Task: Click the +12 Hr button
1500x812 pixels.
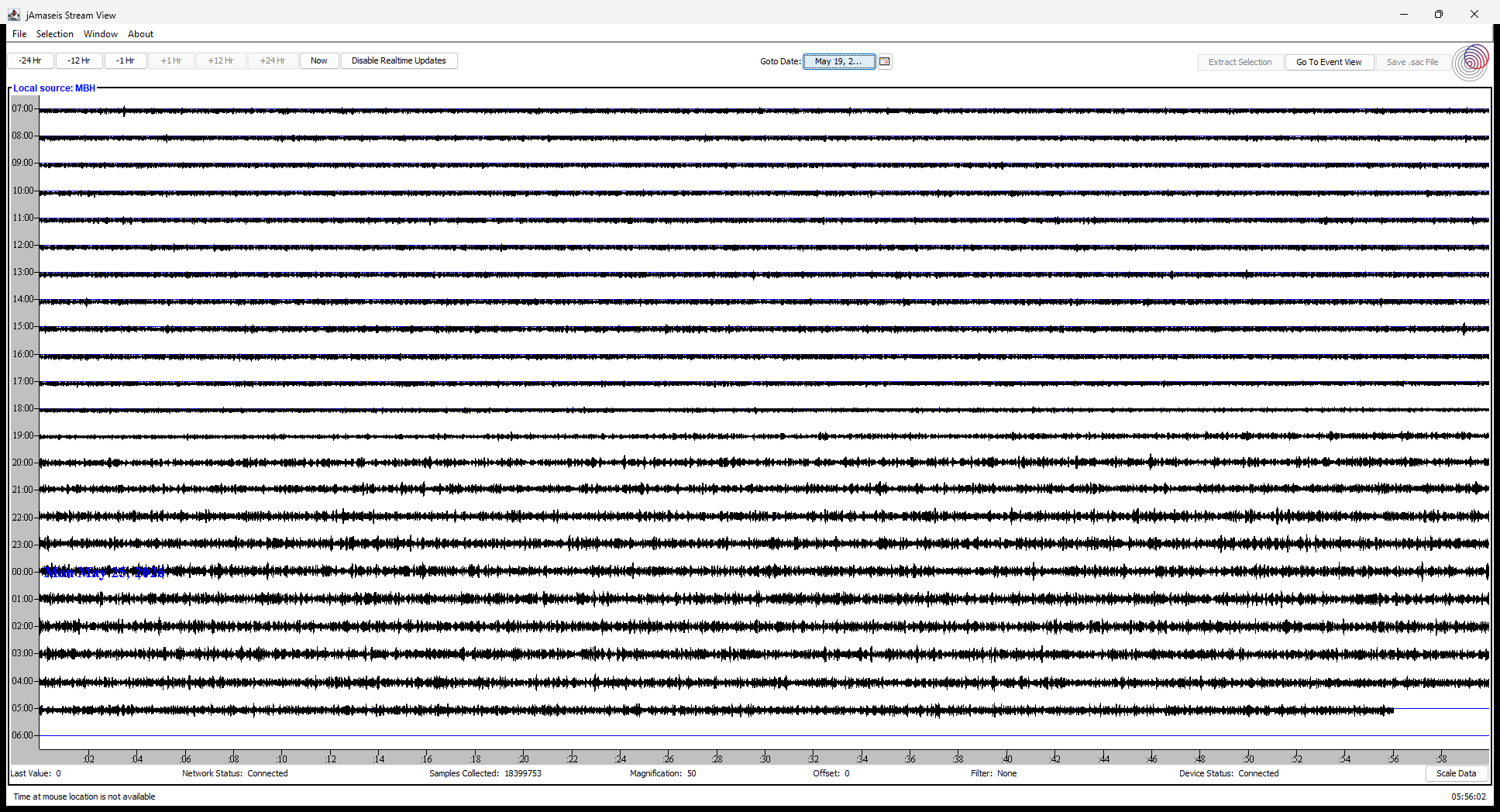Action: [x=221, y=60]
